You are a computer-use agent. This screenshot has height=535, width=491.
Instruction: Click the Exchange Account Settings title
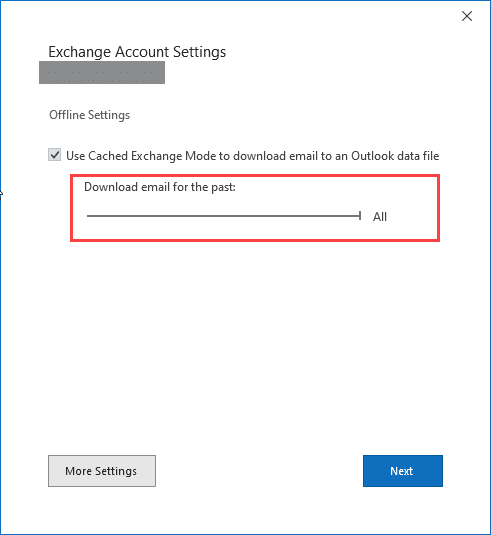(137, 52)
